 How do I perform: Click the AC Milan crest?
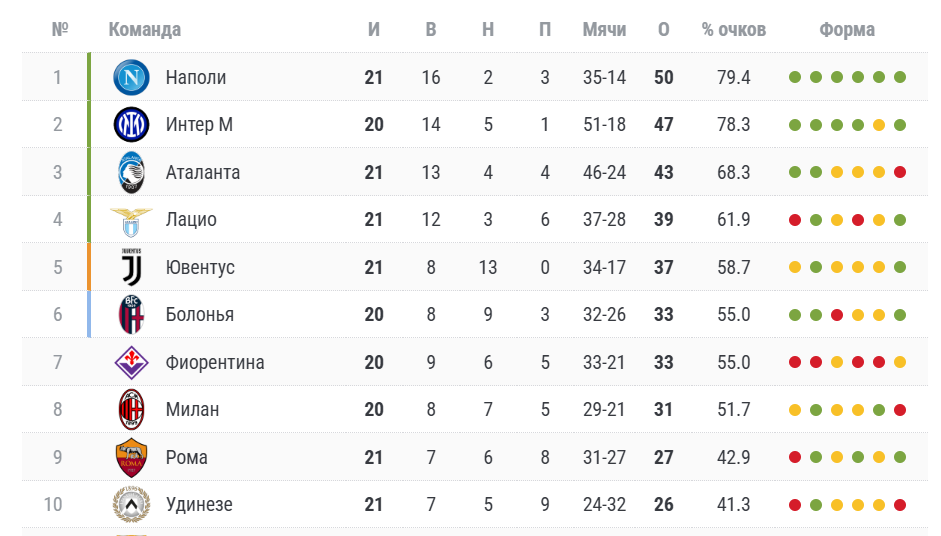pos(131,409)
